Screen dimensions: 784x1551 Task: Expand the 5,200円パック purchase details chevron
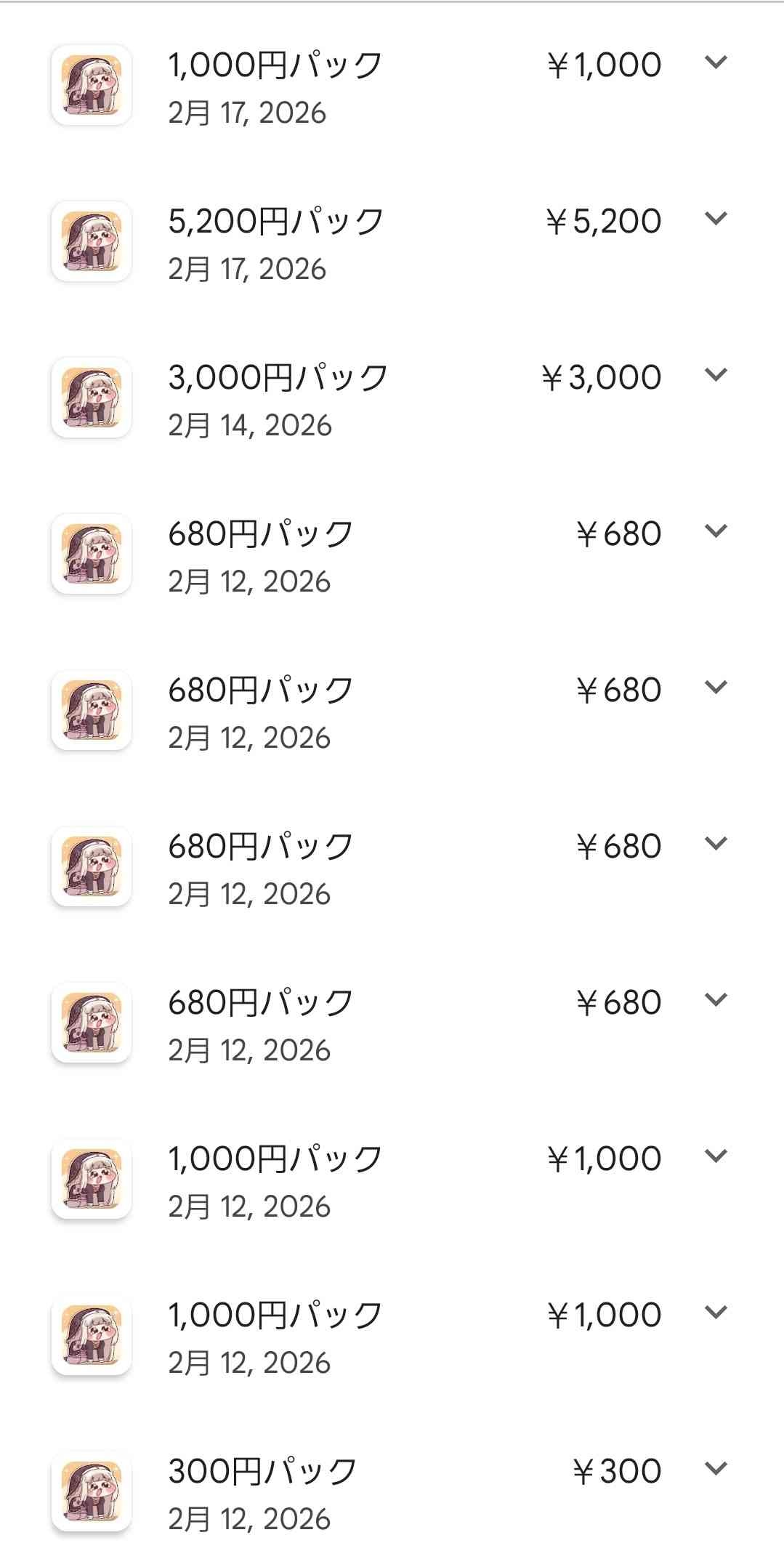(x=716, y=218)
